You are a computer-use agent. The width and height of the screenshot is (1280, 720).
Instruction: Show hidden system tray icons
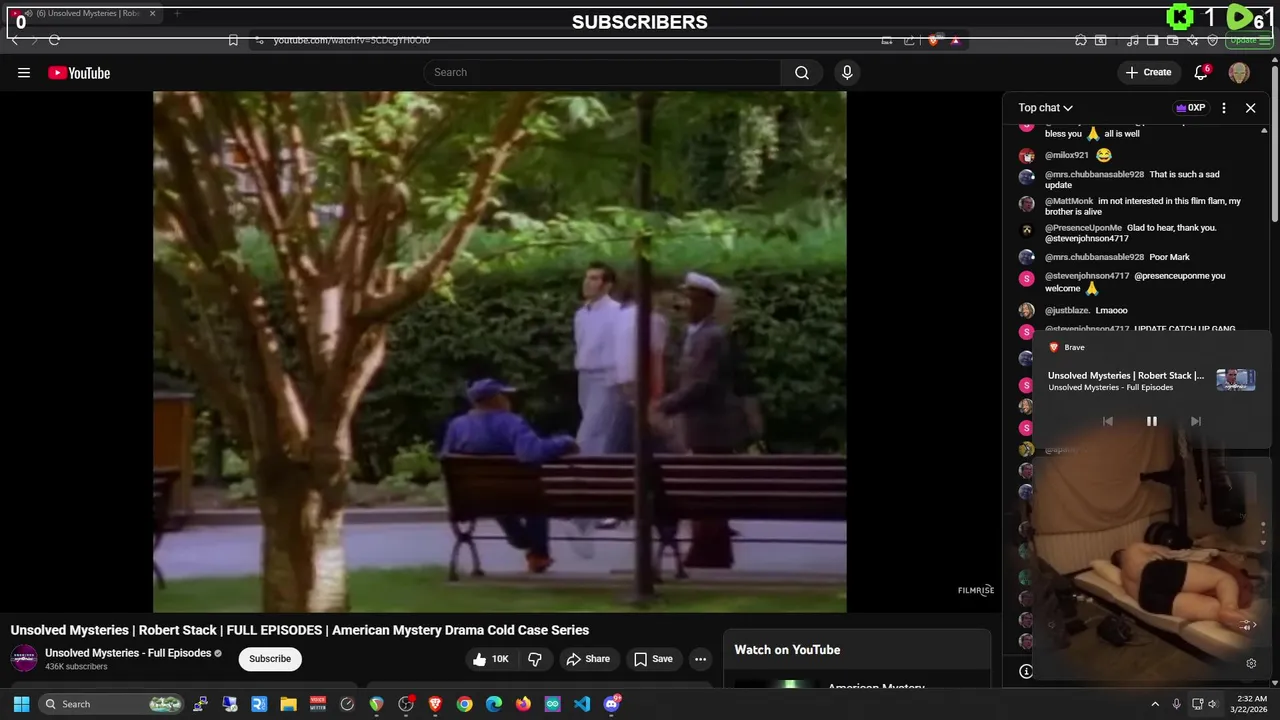click(x=1155, y=704)
